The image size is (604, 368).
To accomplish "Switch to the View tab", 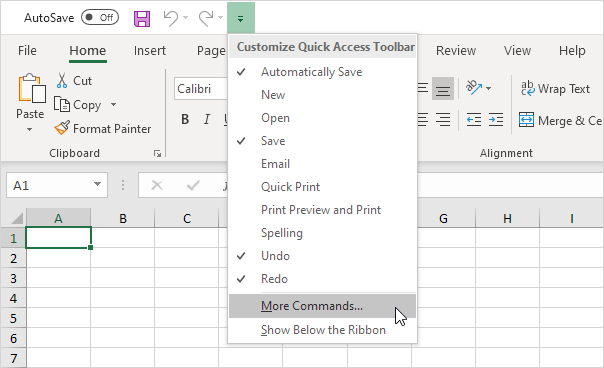I will click(517, 50).
